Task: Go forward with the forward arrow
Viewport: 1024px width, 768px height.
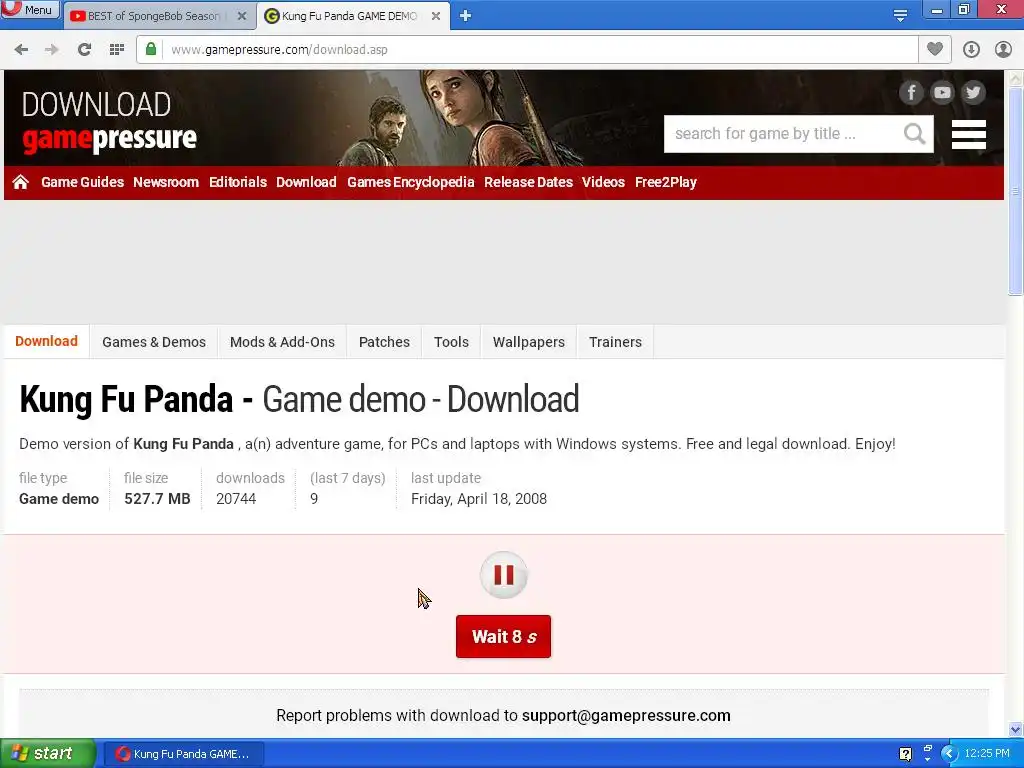Action: tap(52, 50)
